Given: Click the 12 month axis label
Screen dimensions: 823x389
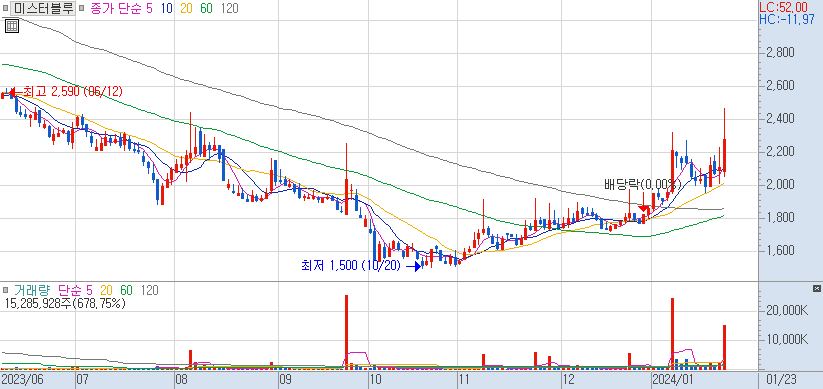Looking at the screenshot, I should pyautogui.click(x=568, y=379).
